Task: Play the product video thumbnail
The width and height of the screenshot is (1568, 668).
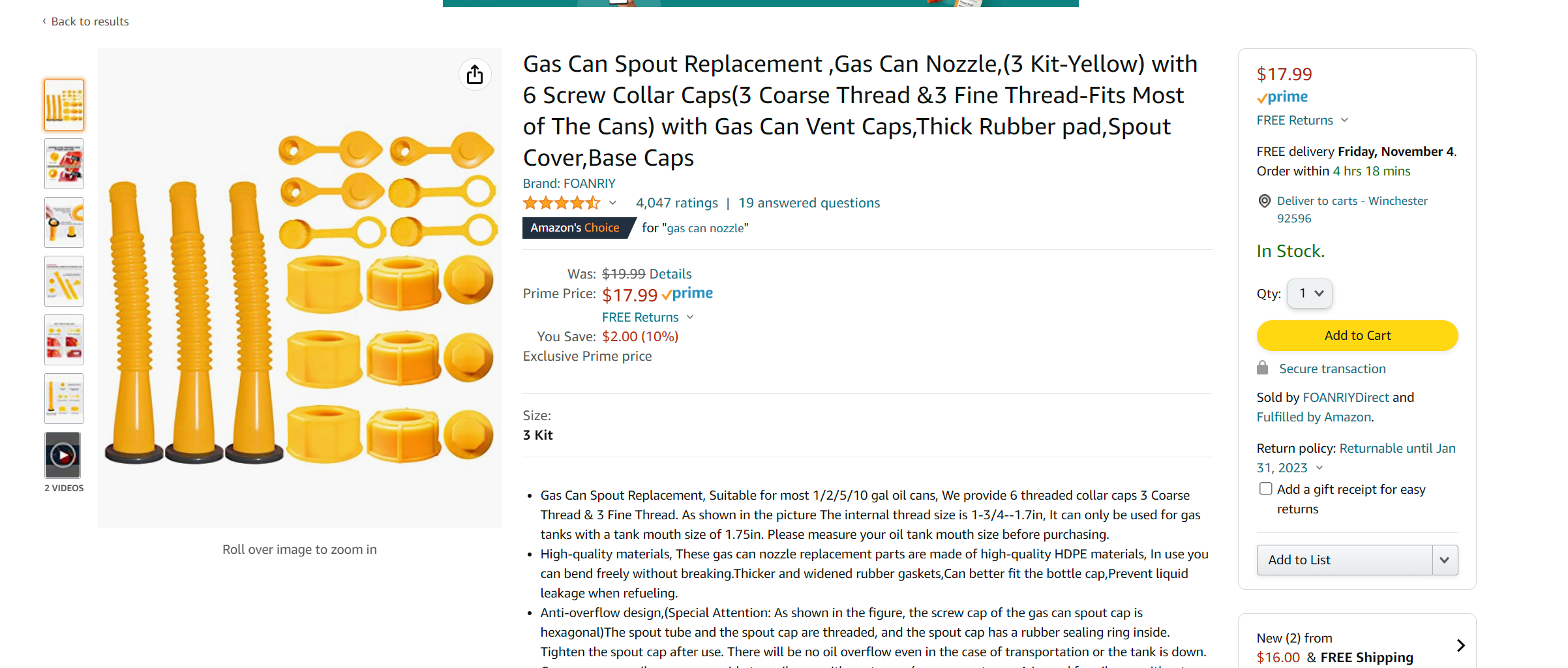Action: pos(63,455)
